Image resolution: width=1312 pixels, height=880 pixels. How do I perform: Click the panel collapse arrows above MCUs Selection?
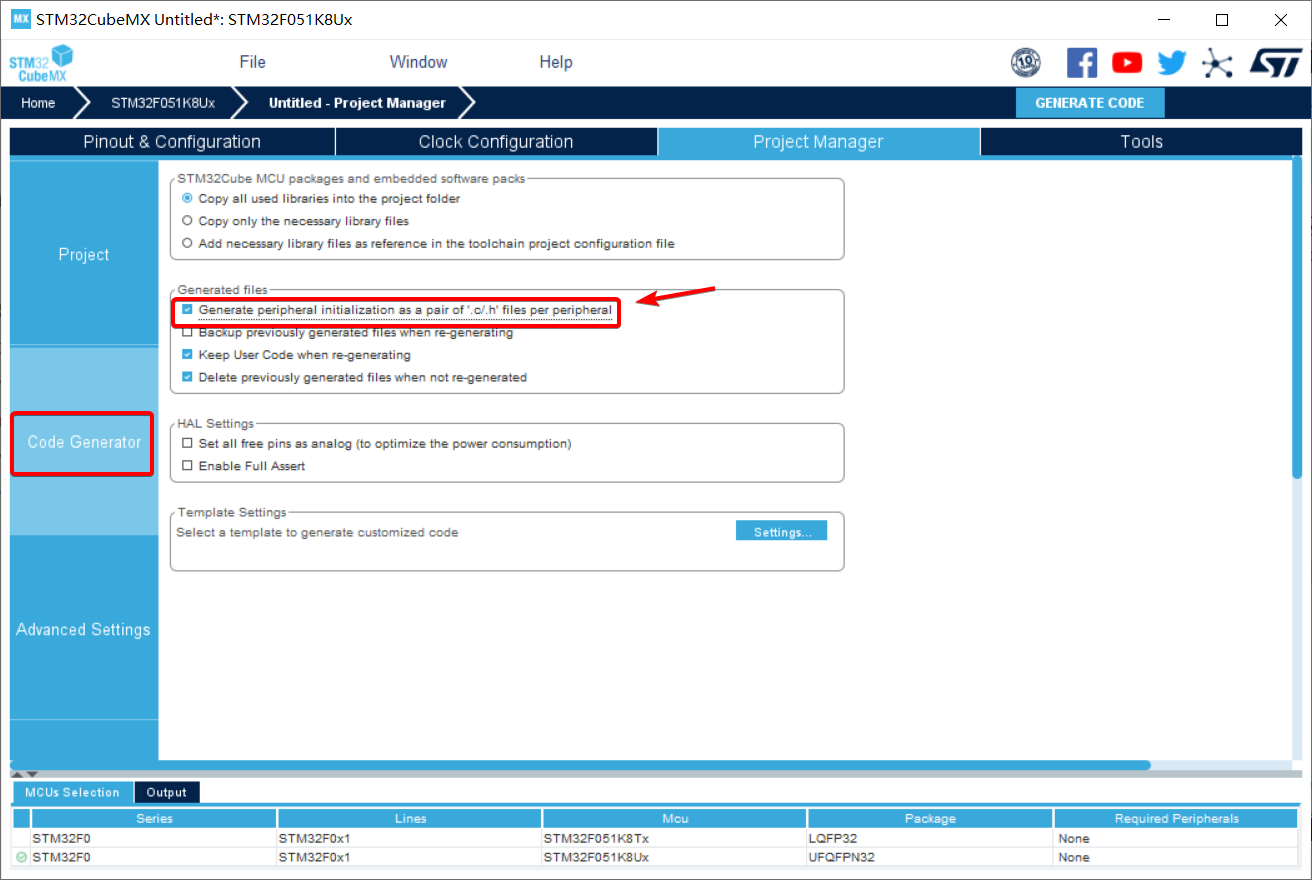click(x=24, y=774)
